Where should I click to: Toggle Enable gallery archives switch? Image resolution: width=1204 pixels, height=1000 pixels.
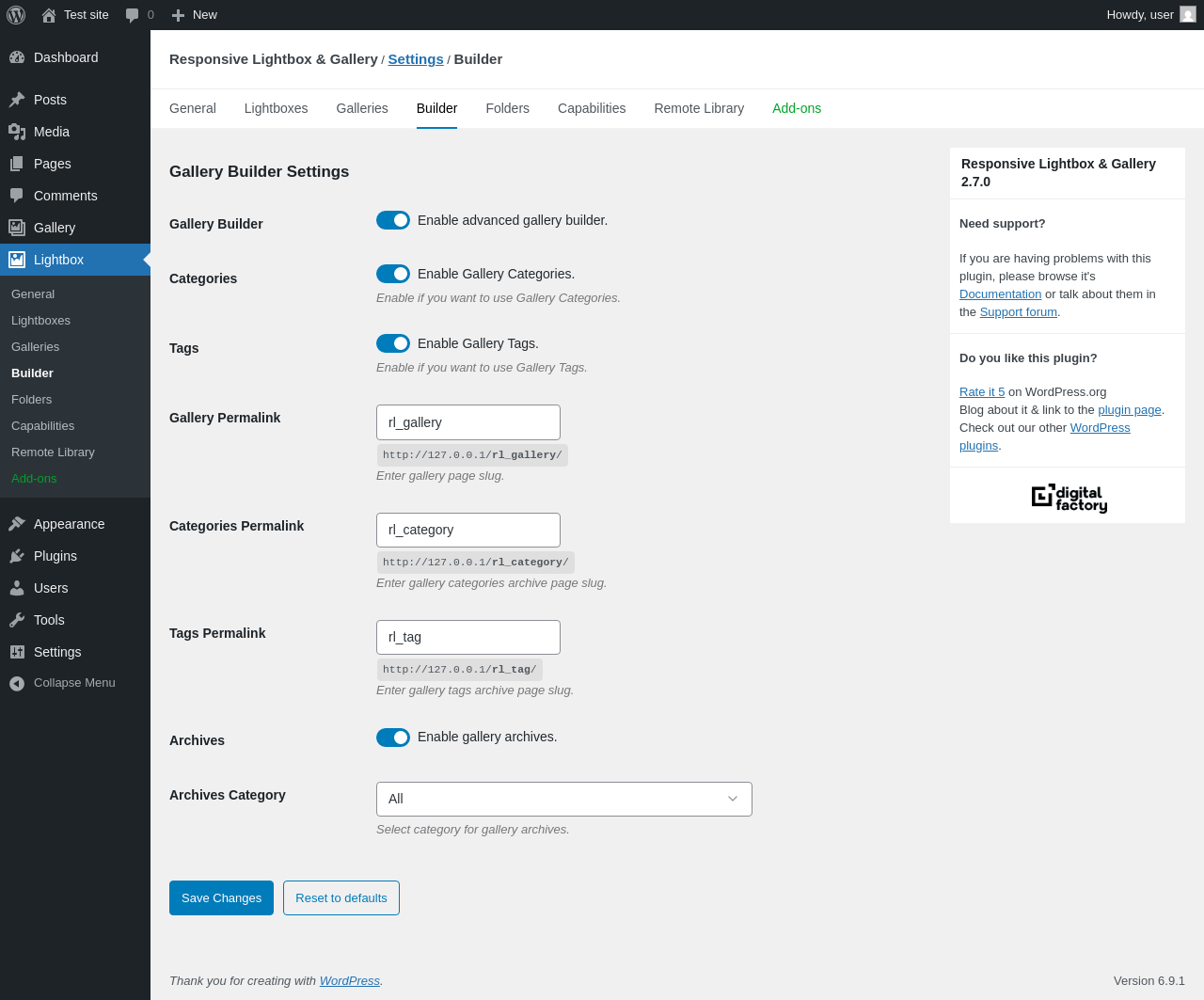point(393,737)
